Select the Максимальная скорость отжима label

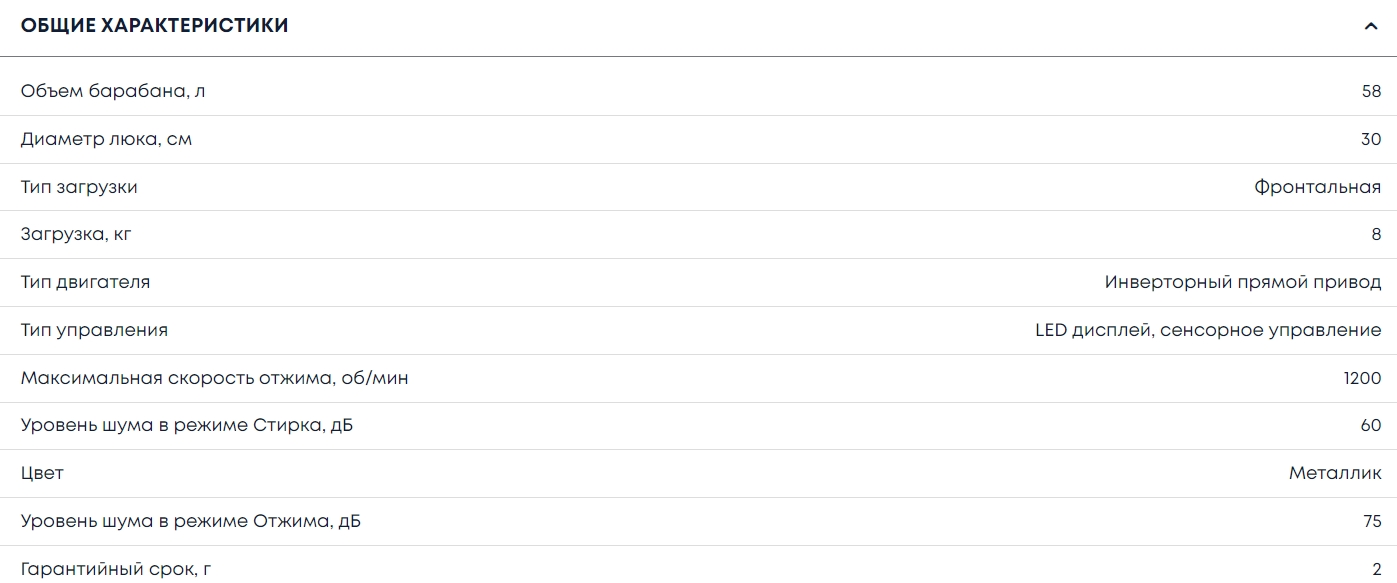pyautogui.click(x=214, y=378)
